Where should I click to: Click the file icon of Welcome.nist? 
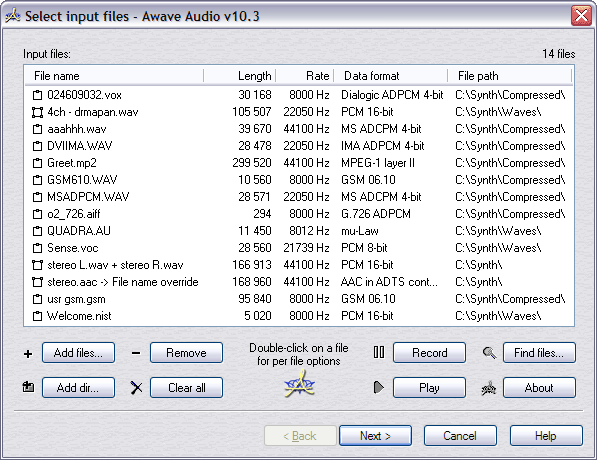tap(37, 316)
